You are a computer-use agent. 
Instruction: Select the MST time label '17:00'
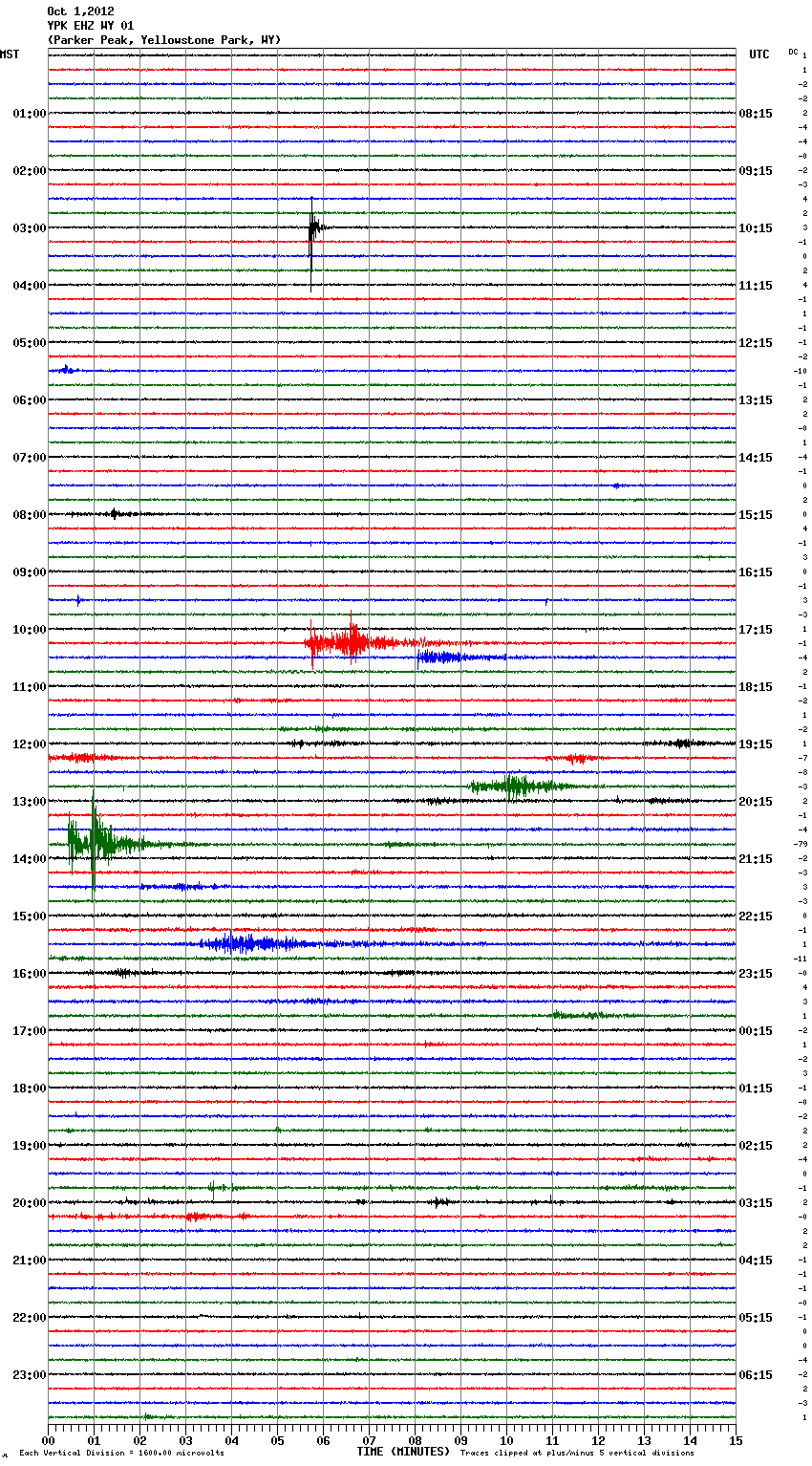point(30,1031)
